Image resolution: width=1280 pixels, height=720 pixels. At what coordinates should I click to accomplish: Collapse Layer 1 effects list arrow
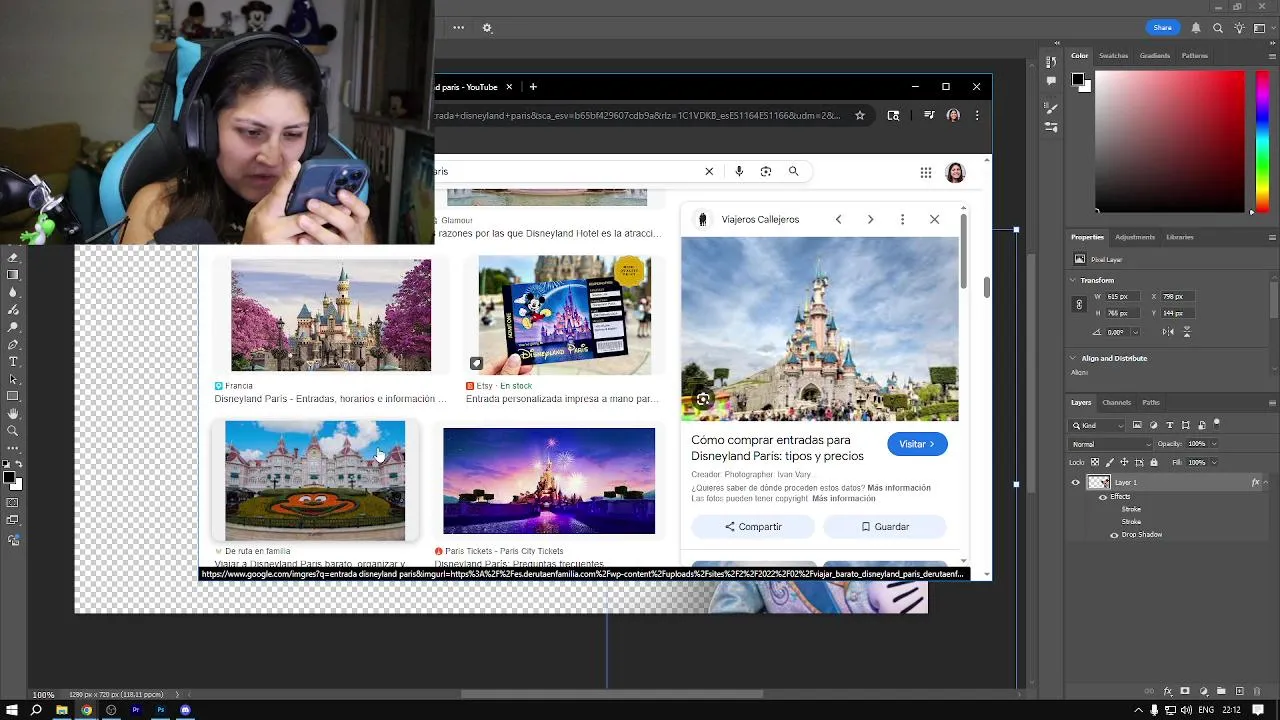(1266, 482)
